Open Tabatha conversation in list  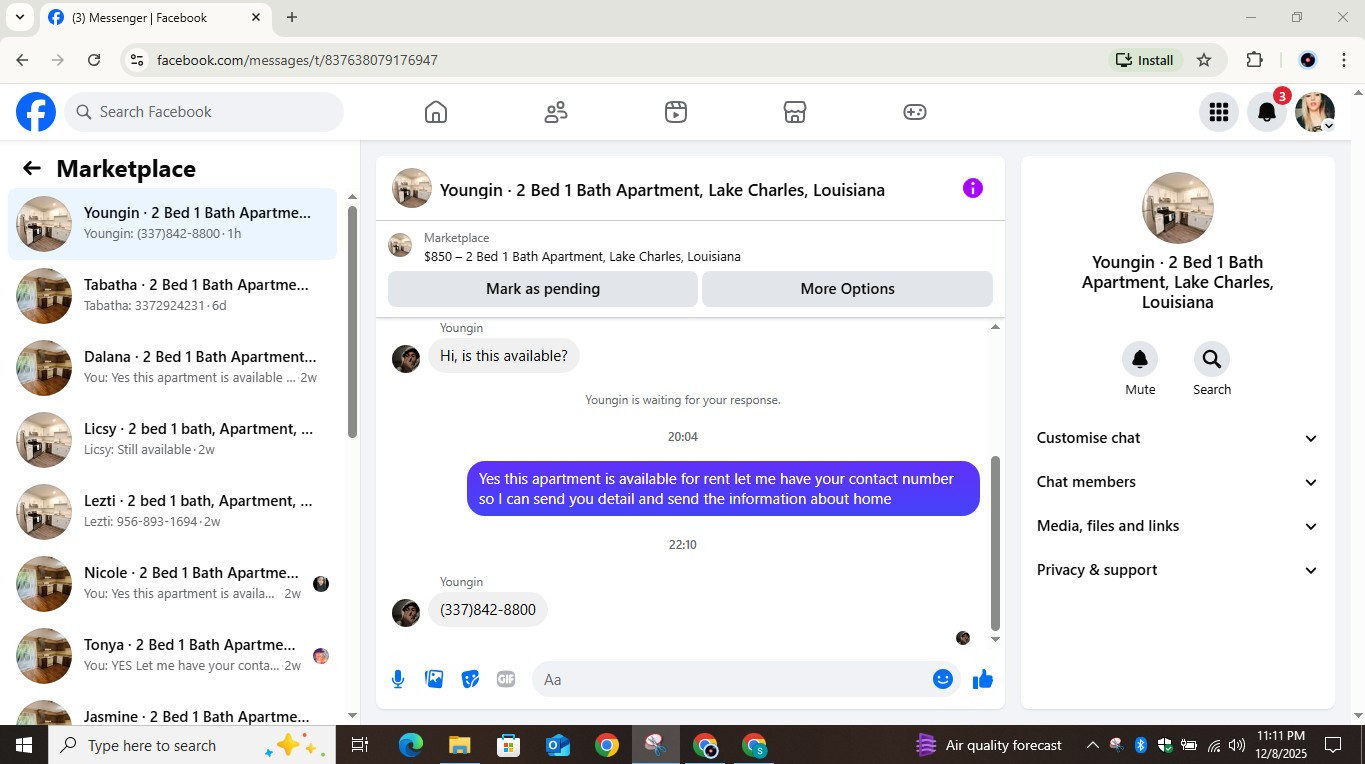click(x=173, y=296)
